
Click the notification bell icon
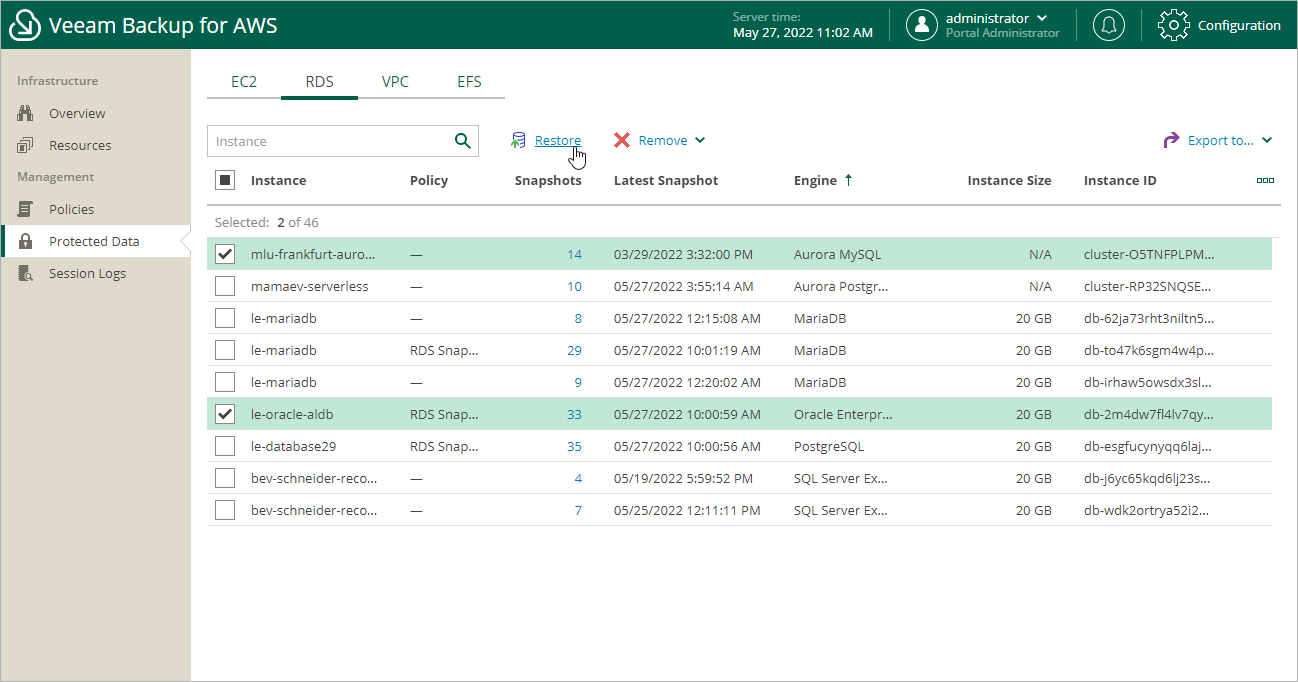1108,25
